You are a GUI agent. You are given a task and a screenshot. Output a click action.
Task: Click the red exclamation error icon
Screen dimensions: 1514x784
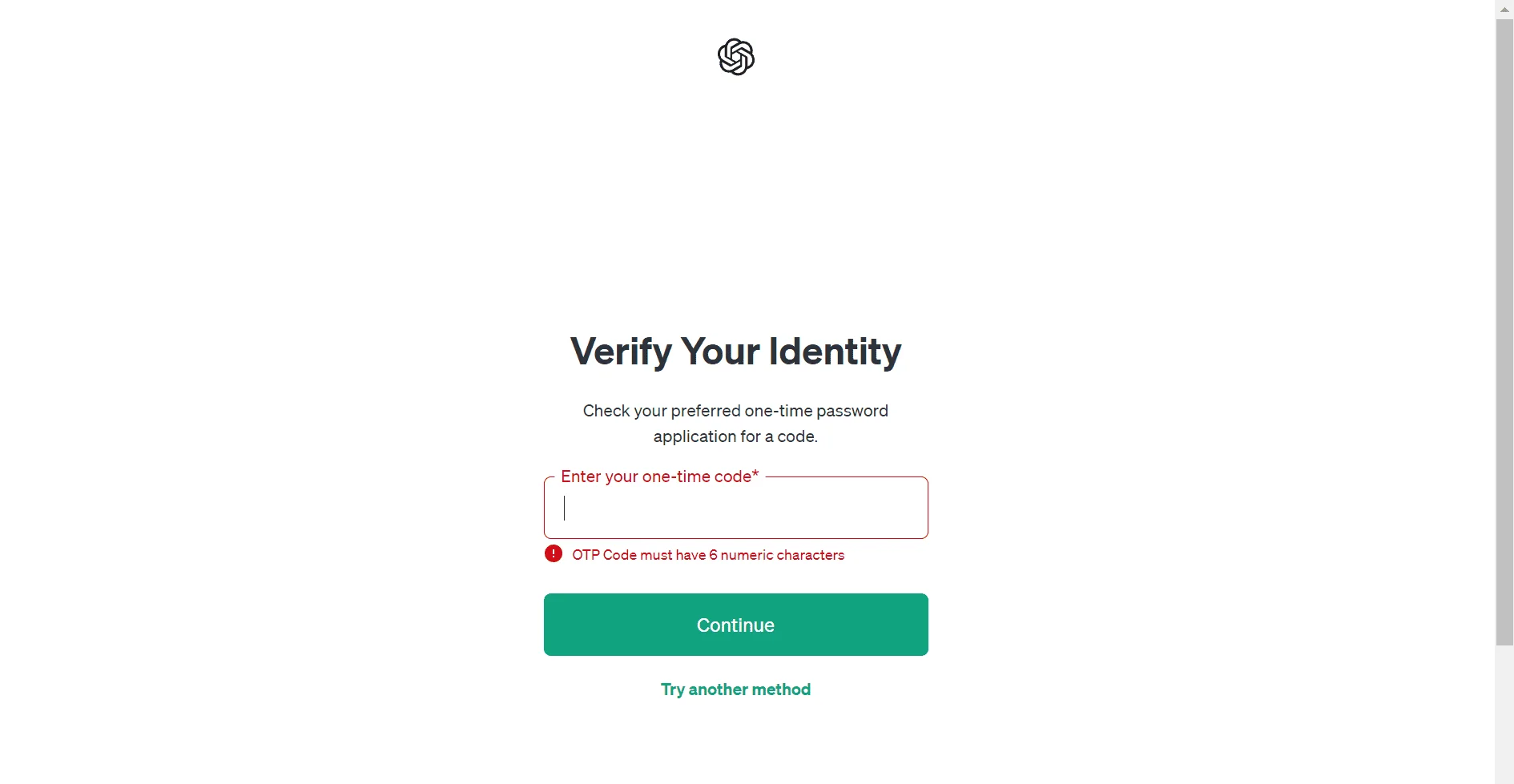(x=553, y=553)
